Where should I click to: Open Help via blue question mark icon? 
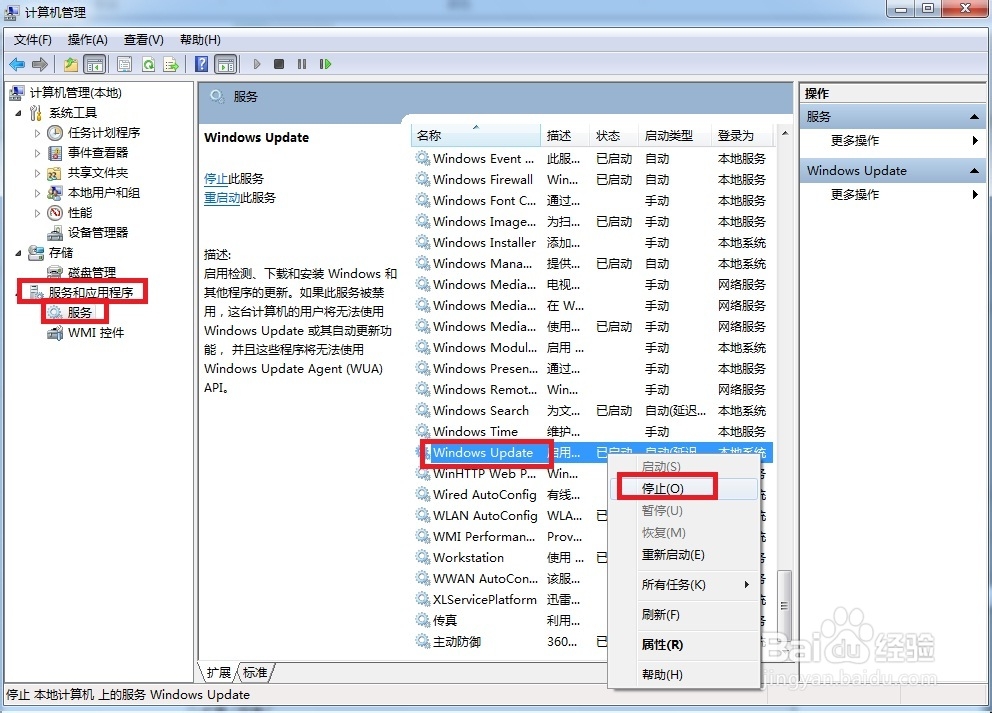(x=201, y=64)
